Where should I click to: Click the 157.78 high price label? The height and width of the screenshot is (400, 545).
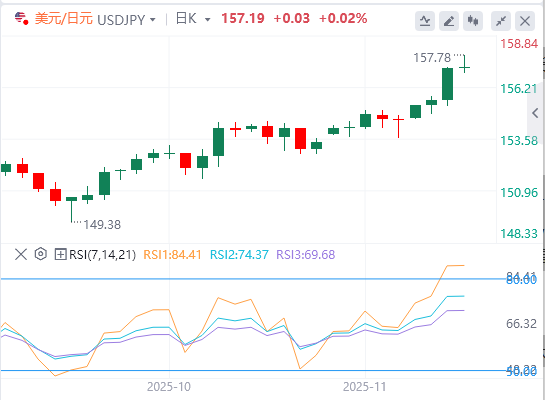coord(432,58)
